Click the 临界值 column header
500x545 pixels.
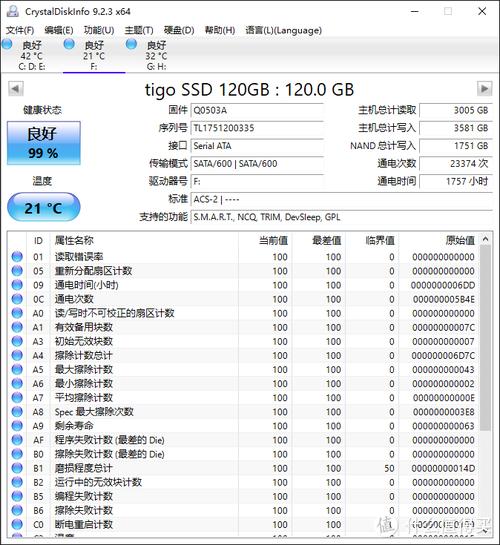[x=372, y=240]
